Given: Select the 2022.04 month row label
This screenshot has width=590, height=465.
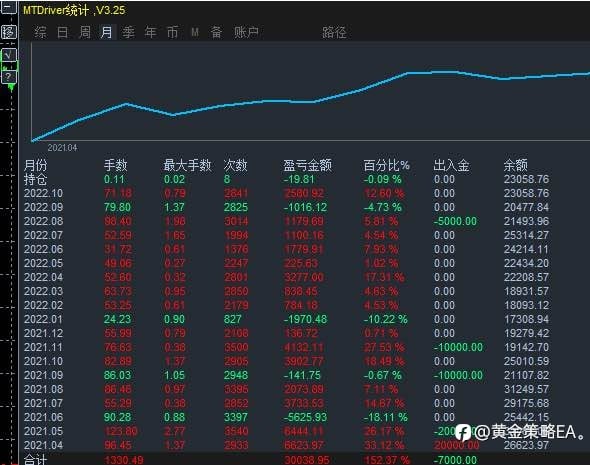Looking at the screenshot, I should click(x=43, y=277).
